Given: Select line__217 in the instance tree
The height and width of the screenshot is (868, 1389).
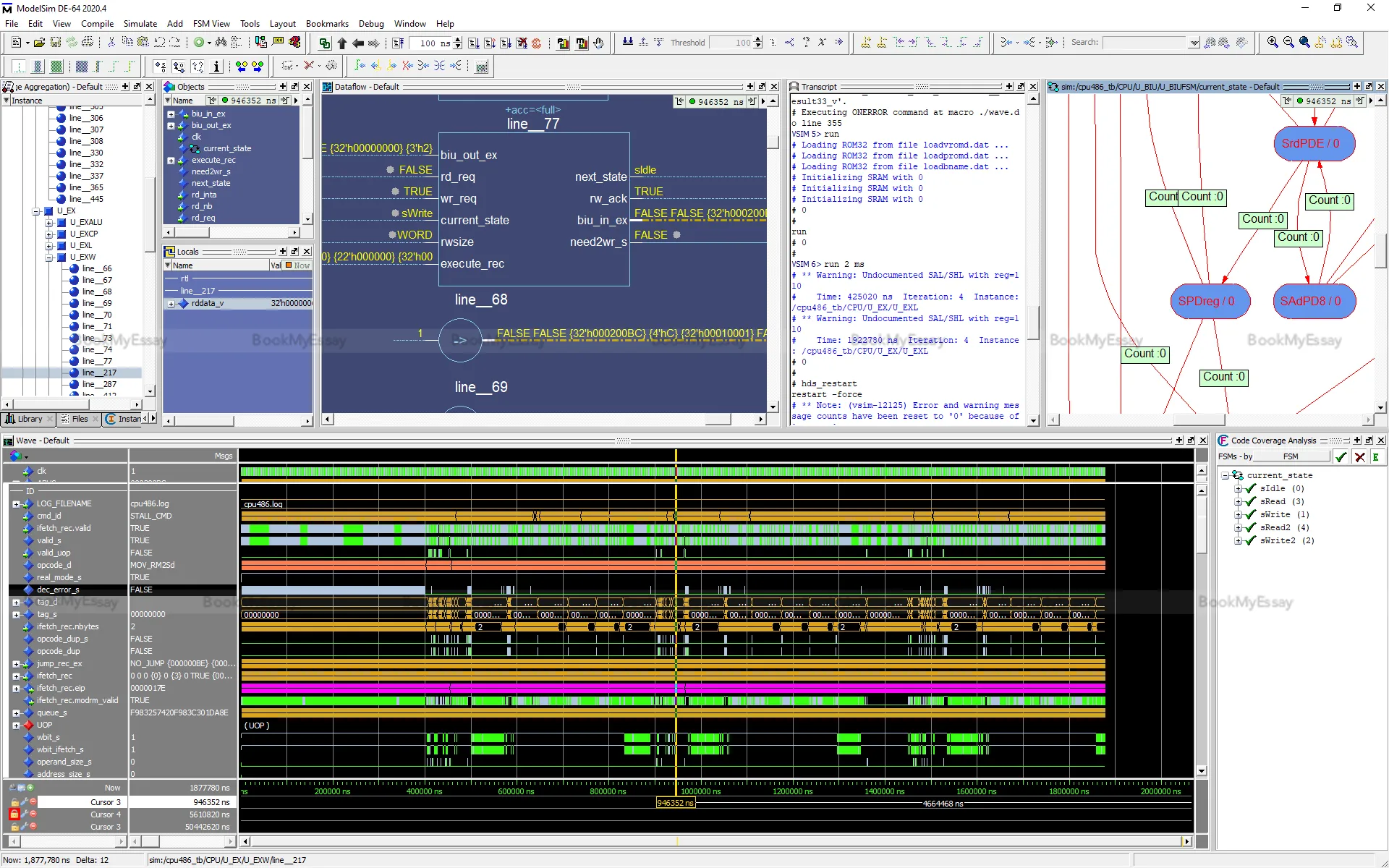Looking at the screenshot, I should [99, 373].
